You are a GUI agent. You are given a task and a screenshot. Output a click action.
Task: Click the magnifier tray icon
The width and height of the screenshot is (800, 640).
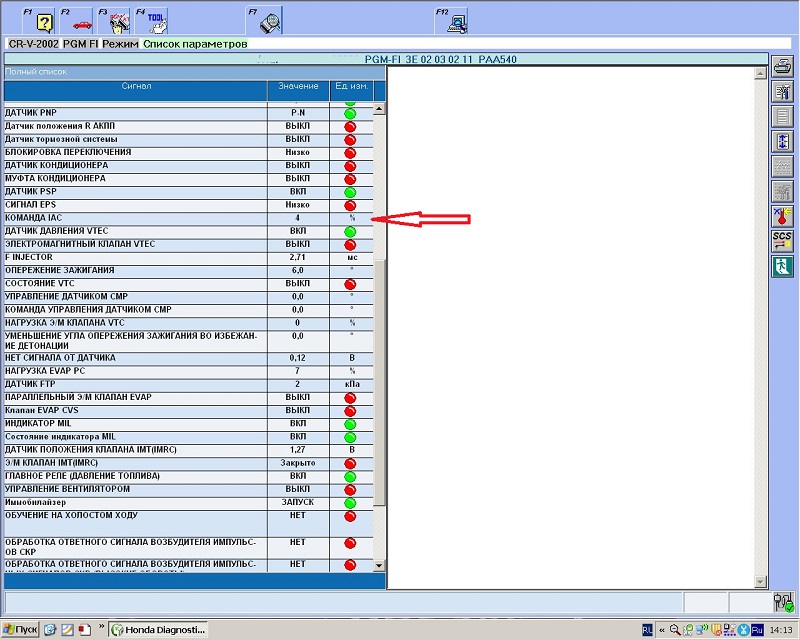pos(674,630)
